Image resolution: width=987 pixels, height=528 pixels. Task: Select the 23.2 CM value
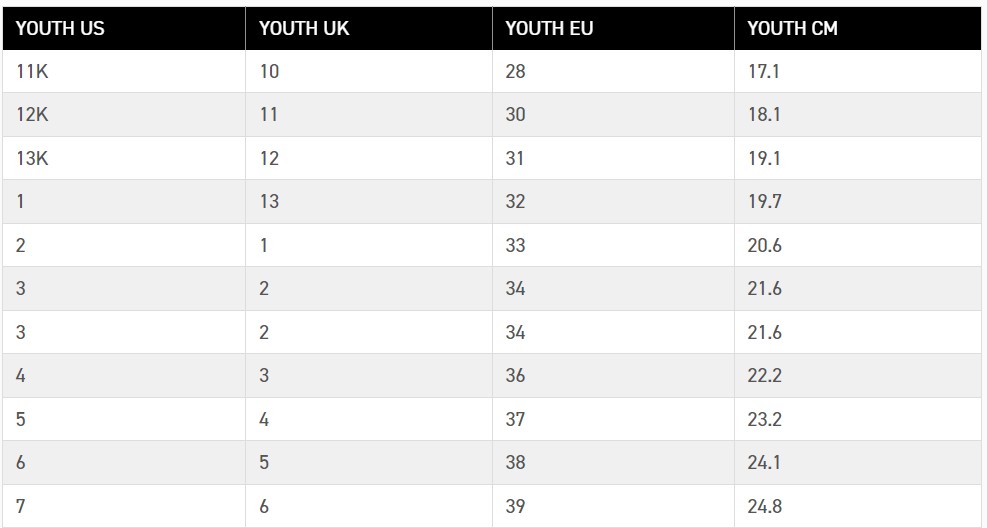point(858,419)
